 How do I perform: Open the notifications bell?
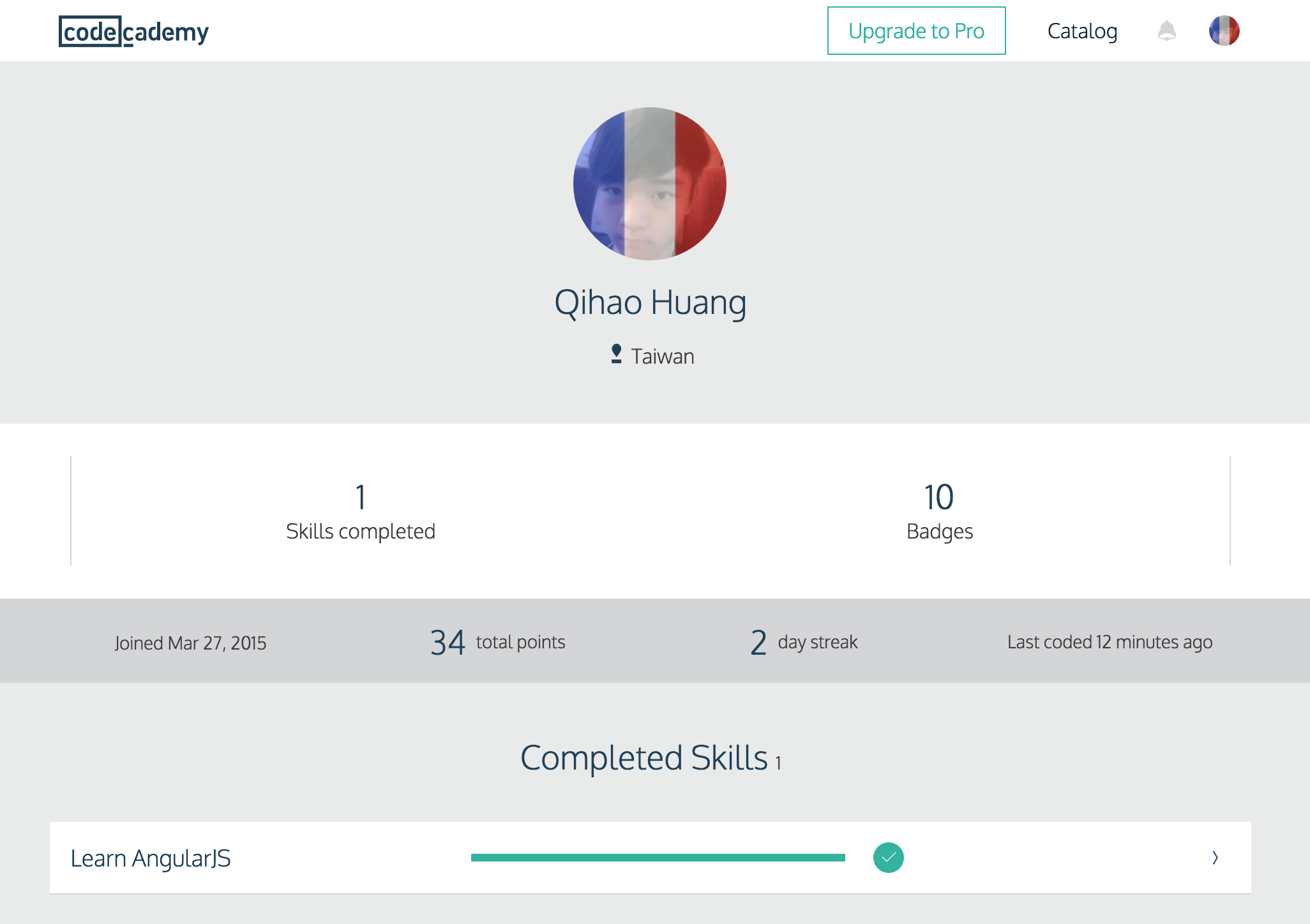(1166, 31)
